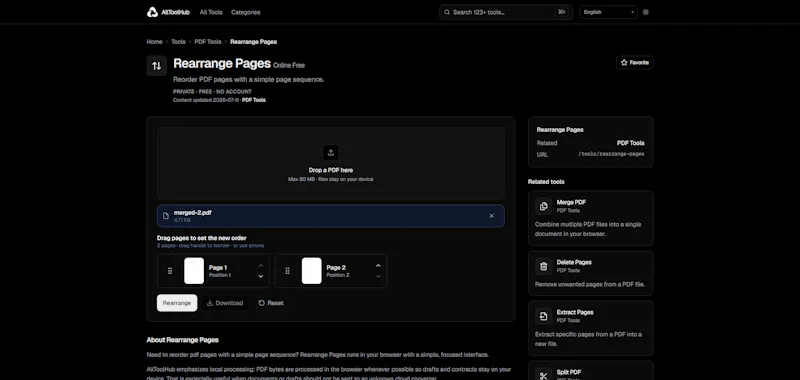
Task: Click the 'Position 2' label
Action: click(338, 275)
